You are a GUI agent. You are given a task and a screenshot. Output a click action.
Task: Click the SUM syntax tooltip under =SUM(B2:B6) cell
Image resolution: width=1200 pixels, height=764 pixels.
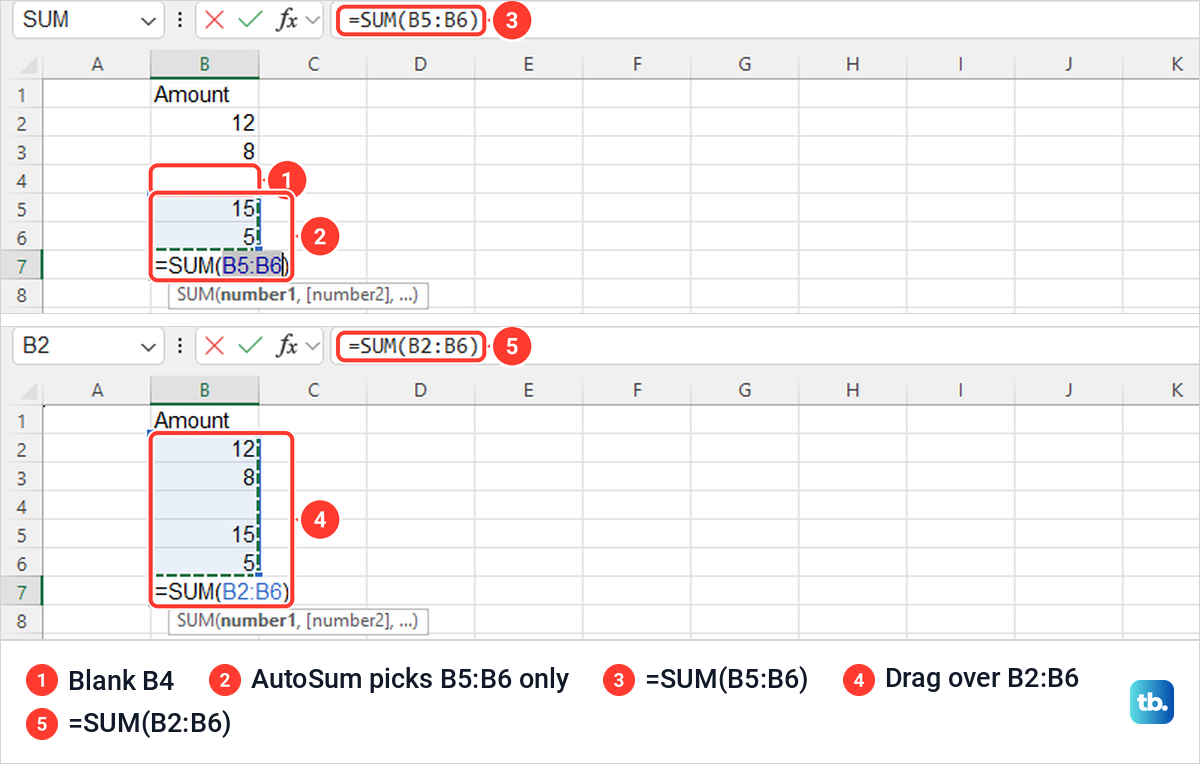[x=298, y=621]
